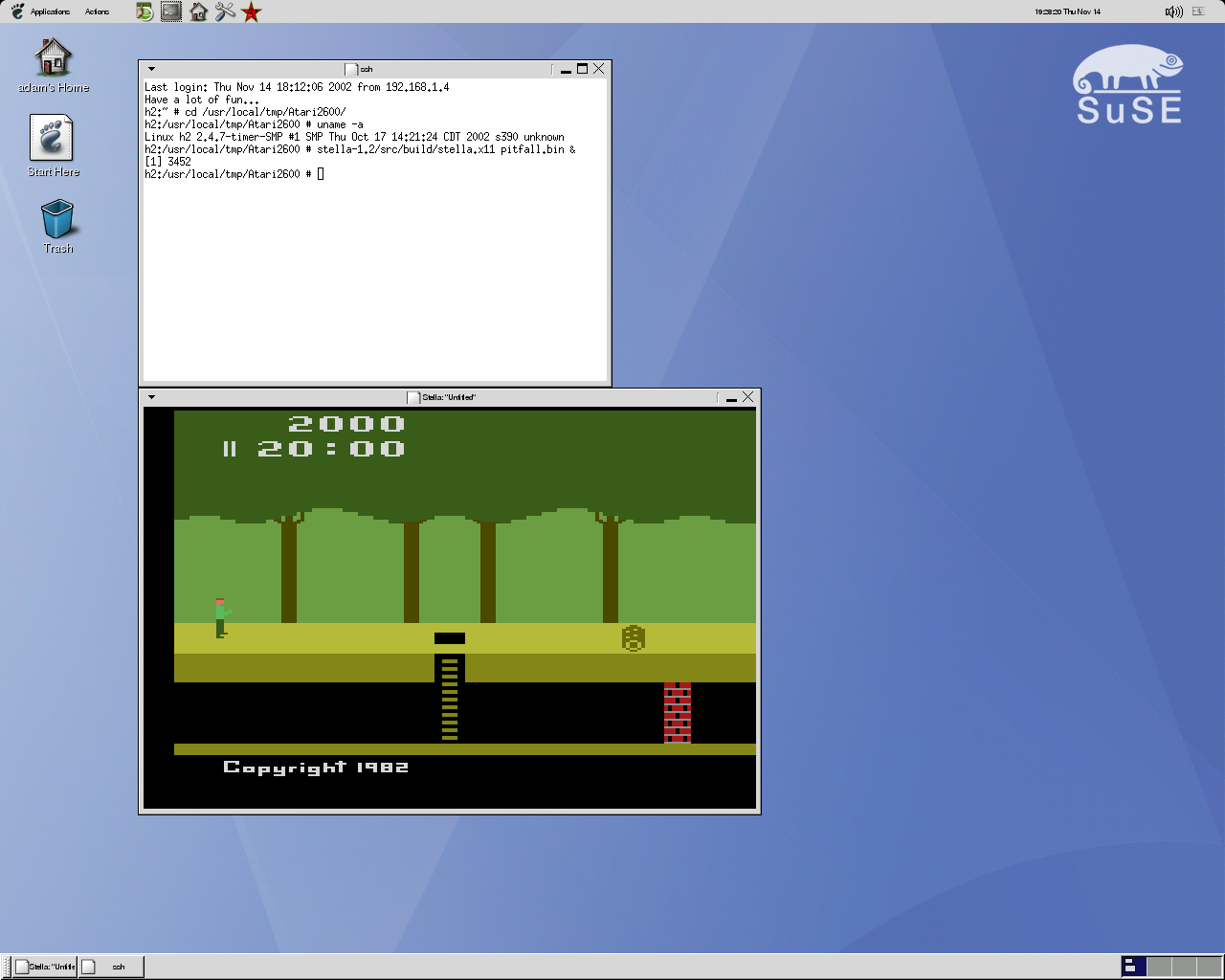Image resolution: width=1225 pixels, height=980 pixels.
Task: Maximize the ssh terminal window
Action: tap(582, 69)
